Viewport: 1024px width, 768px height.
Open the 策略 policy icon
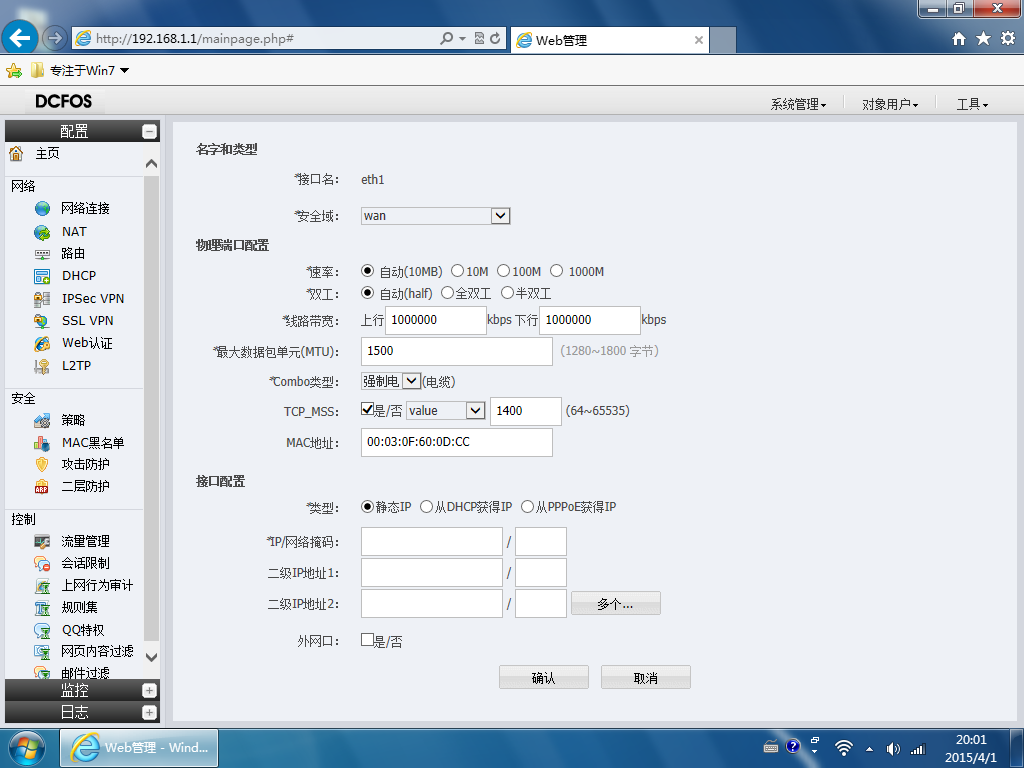(x=42, y=421)
